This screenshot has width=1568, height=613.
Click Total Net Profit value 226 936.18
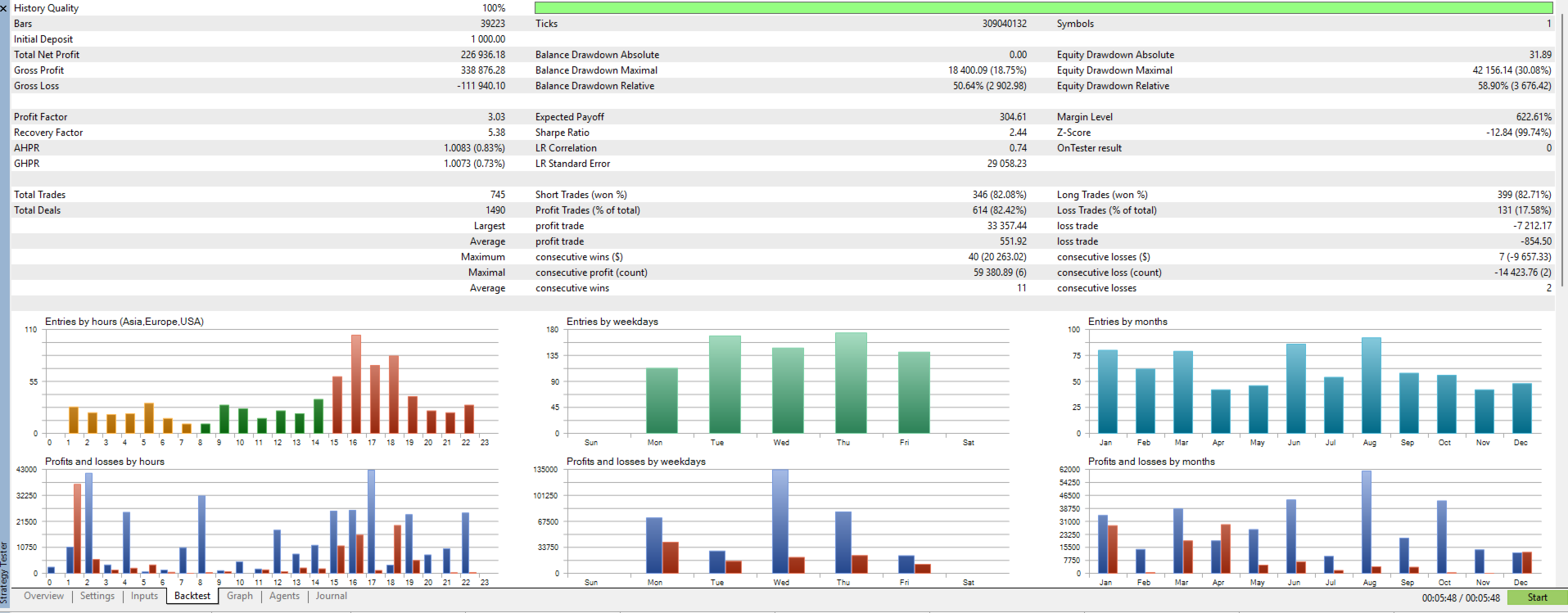click(x=483, y=55)
